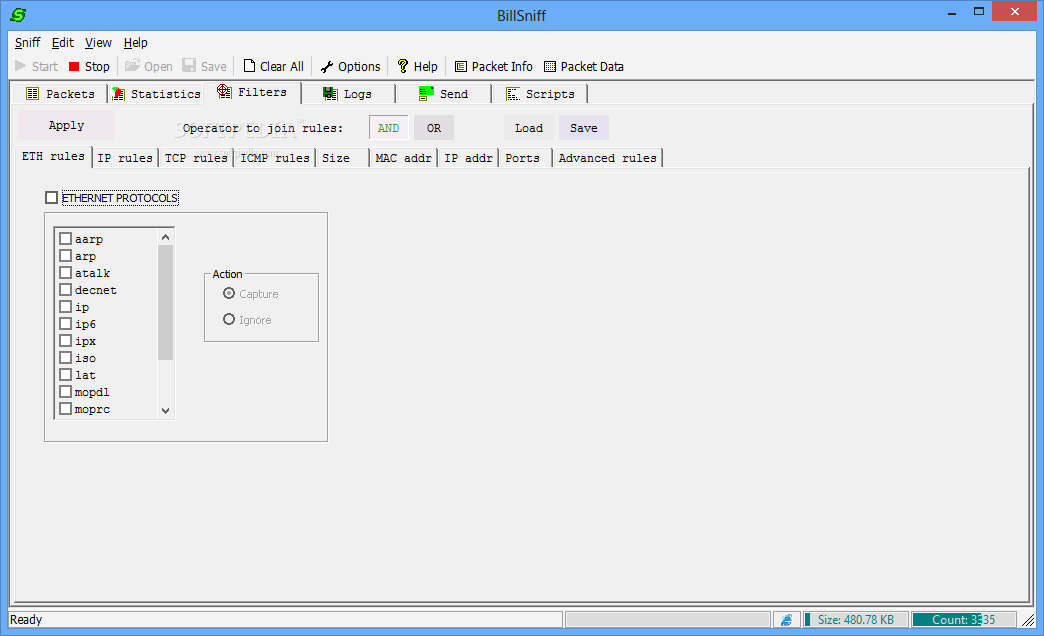Switch to the TCP rules tab
This screenshot has width=1044, height=636.
click(x=196, y=158)
